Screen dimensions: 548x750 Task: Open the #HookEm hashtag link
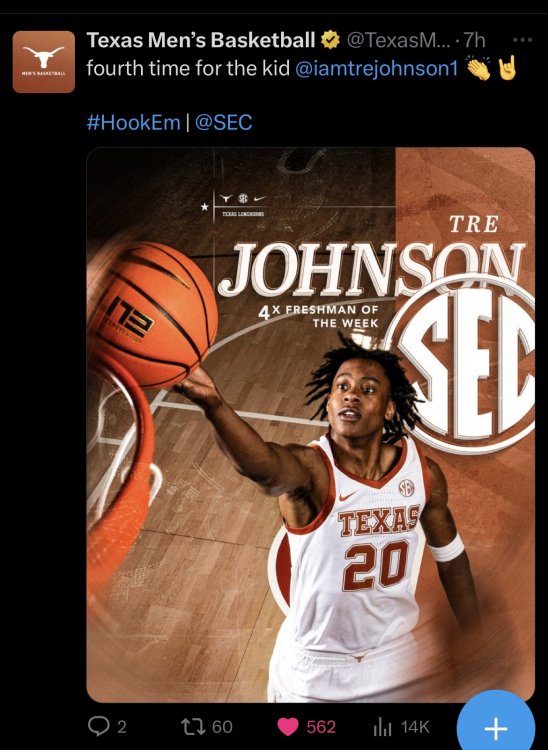pos(133,122)
